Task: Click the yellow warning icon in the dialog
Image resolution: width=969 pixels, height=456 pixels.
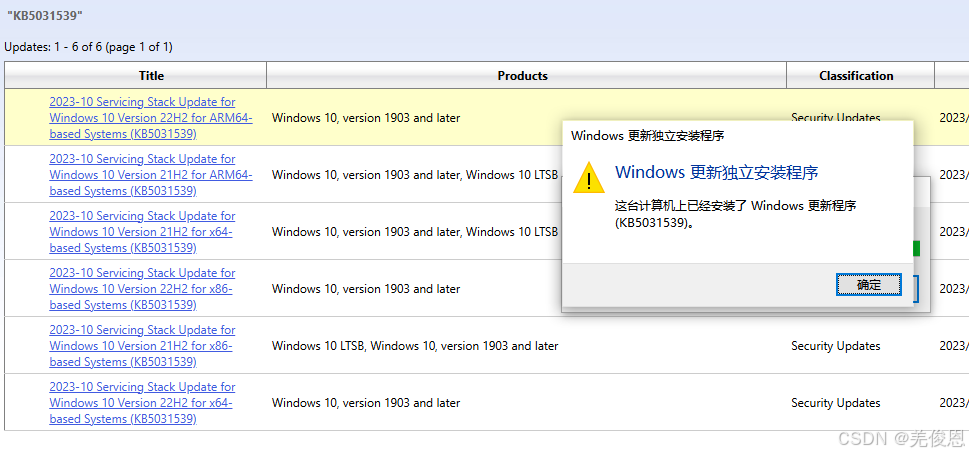Action: pyautogui.click(x=588, y=177)
